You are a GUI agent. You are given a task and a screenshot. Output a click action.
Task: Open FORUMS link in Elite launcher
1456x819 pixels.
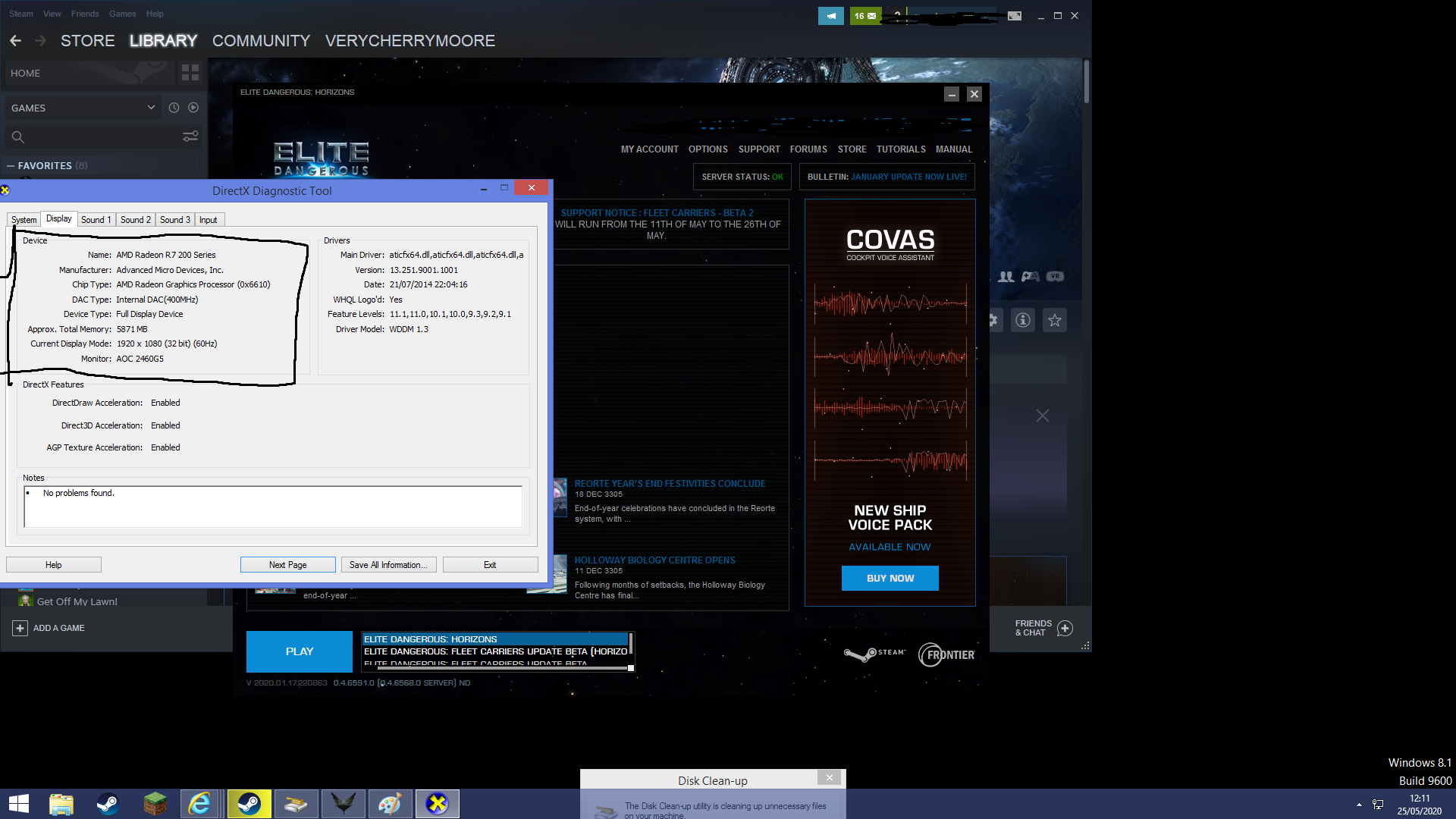tap(808, 149)
